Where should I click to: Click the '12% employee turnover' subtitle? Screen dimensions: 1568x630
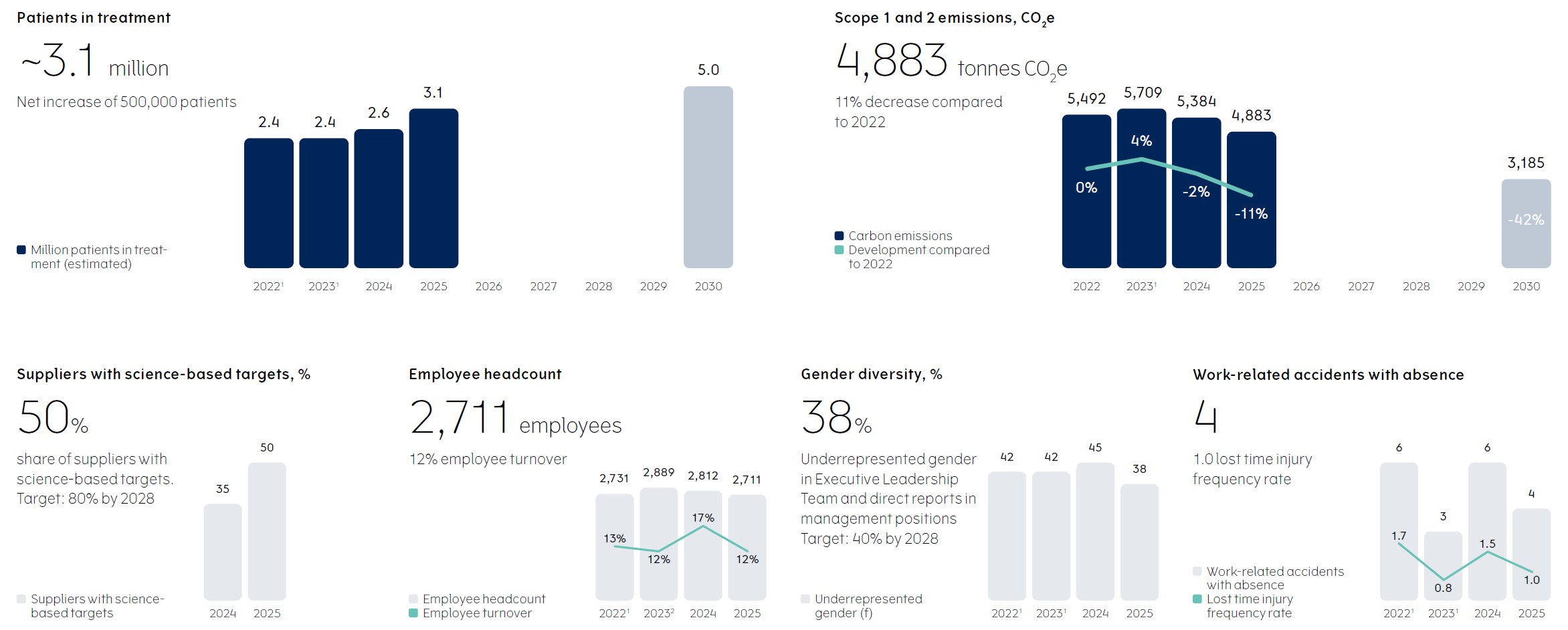[488, 459]
